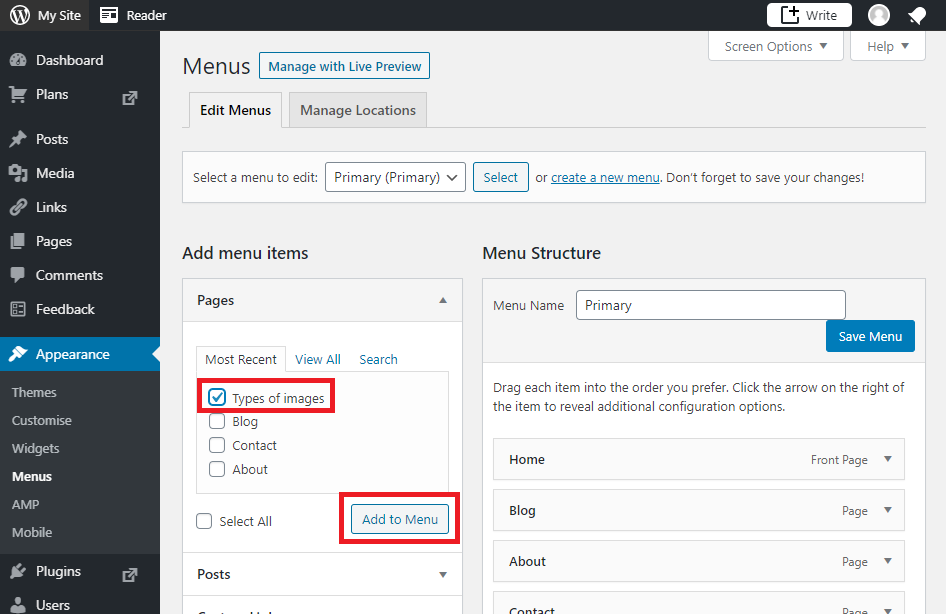Check the About page checkbox
This screenshot has width=946, height=614.
[x=217, y=469]
